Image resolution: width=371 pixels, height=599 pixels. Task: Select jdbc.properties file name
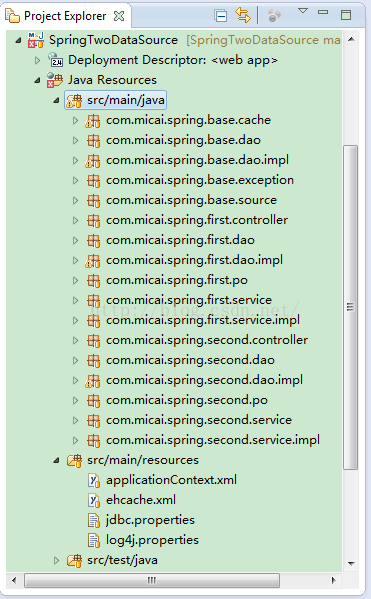[x=151, y=520]
